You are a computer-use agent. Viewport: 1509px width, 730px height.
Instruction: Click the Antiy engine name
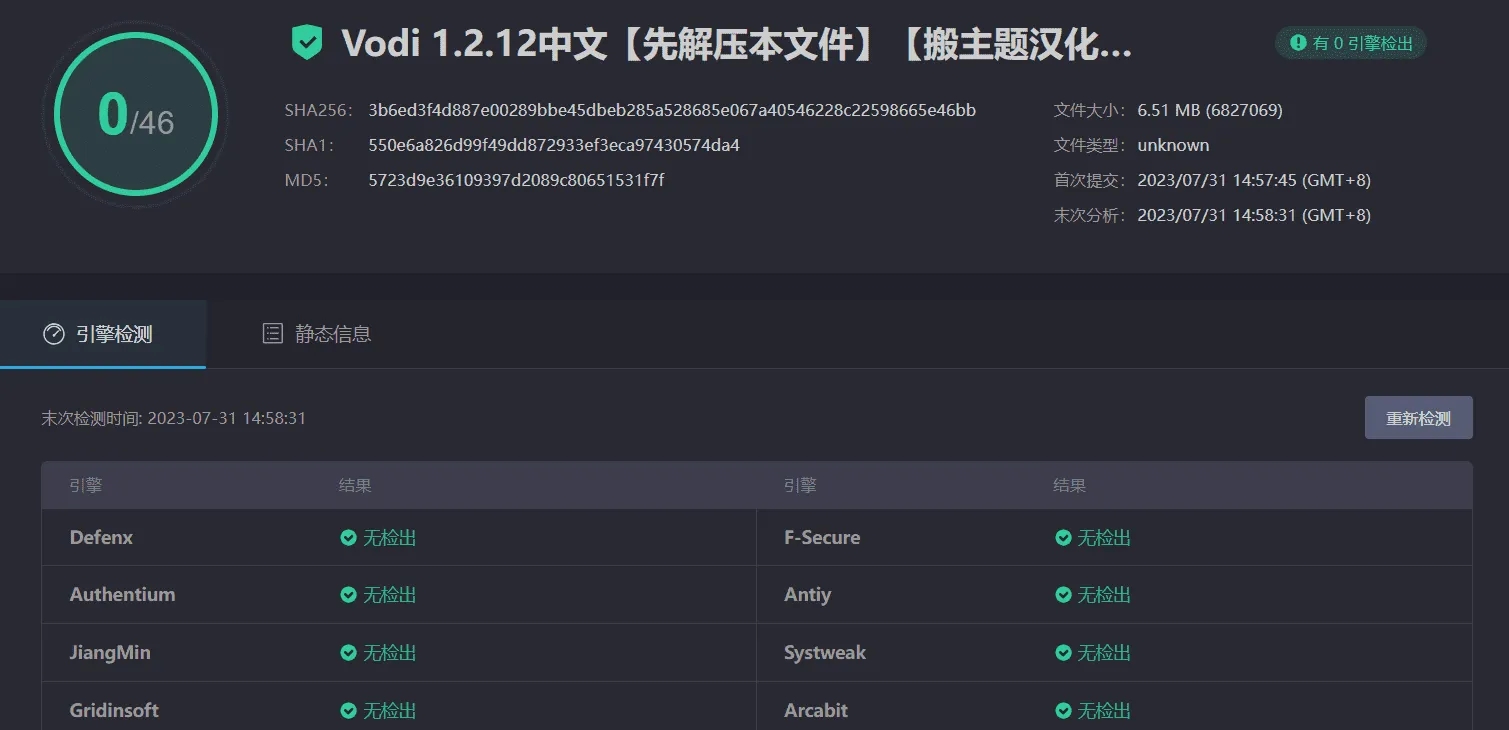(x=808, y=595)
